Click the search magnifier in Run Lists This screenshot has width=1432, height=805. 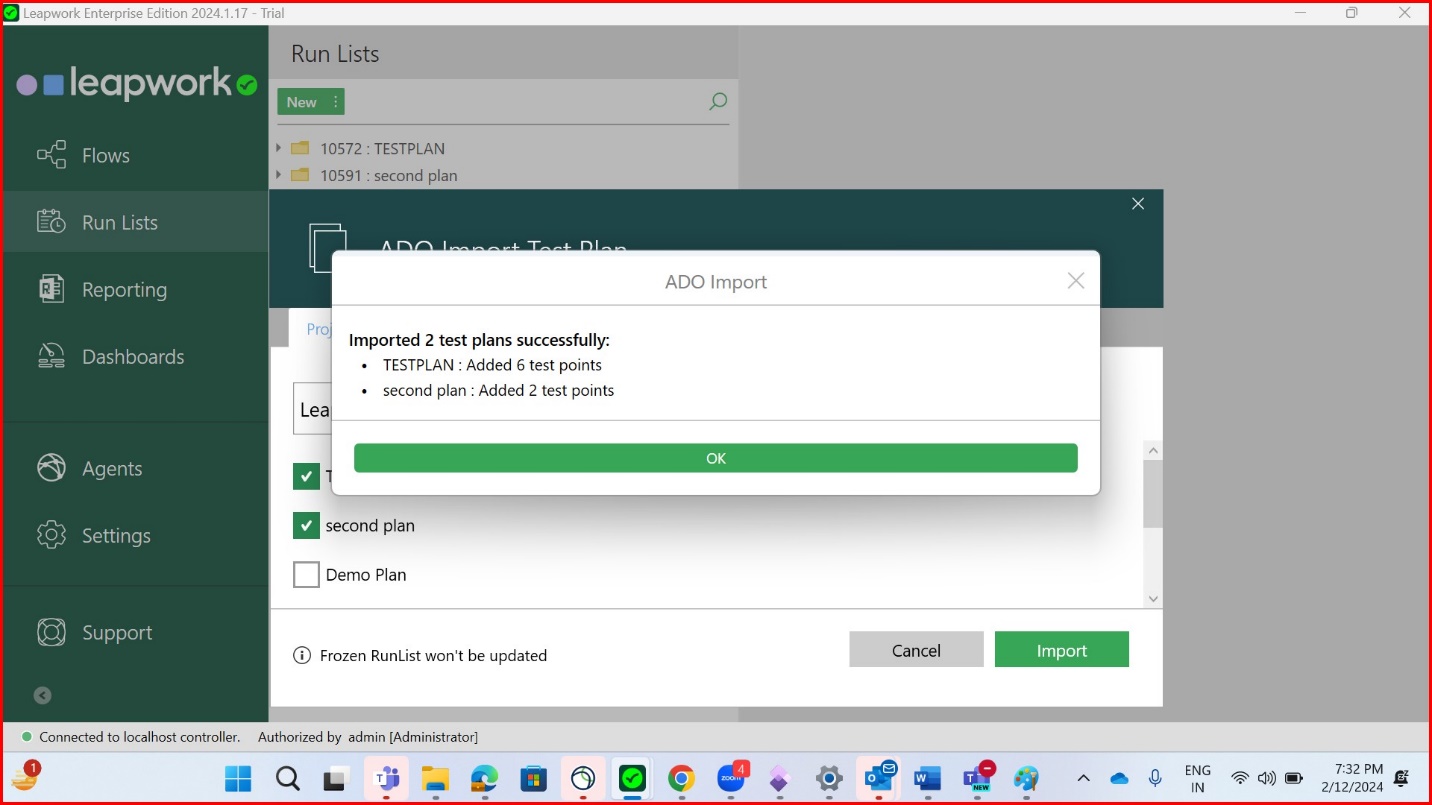coord(716,101)
